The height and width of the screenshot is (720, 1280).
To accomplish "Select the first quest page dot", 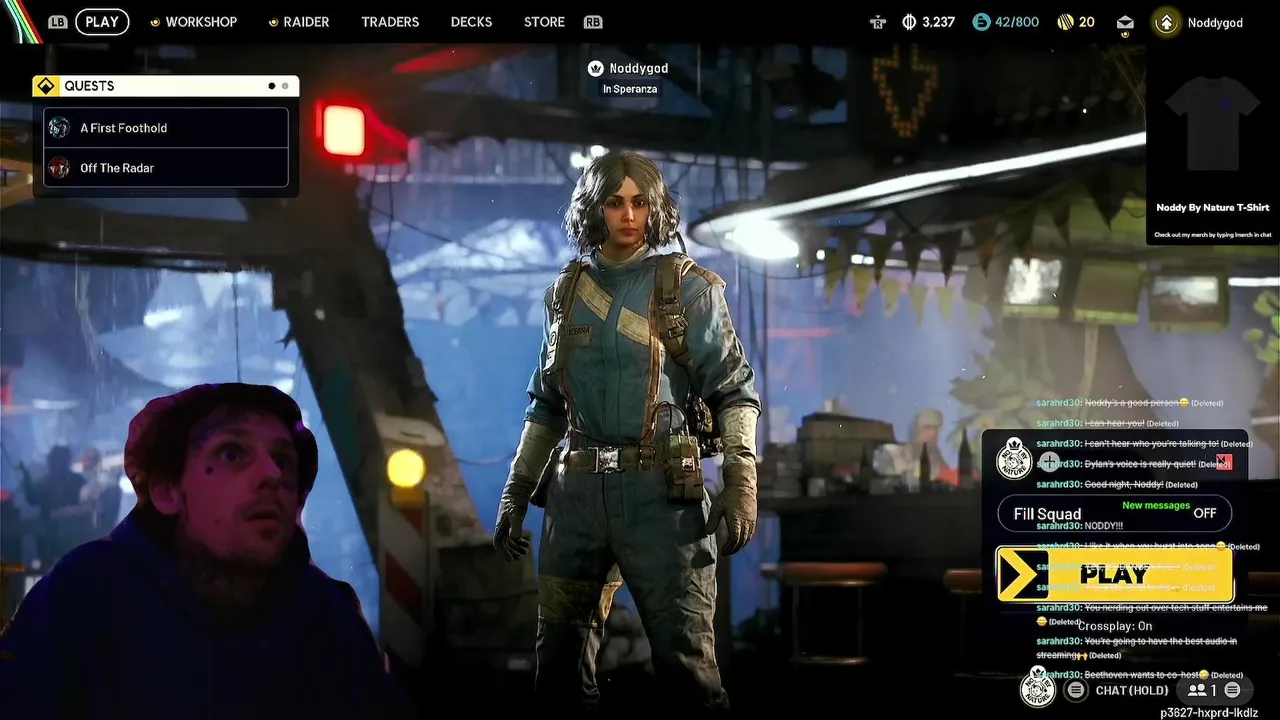I will coord(271,86).
